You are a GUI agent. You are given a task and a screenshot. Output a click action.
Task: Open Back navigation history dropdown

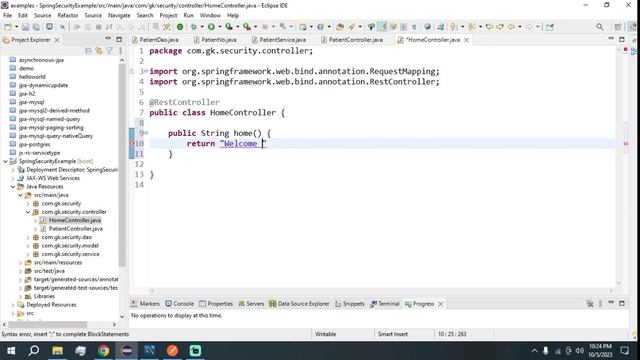[520, 27]
